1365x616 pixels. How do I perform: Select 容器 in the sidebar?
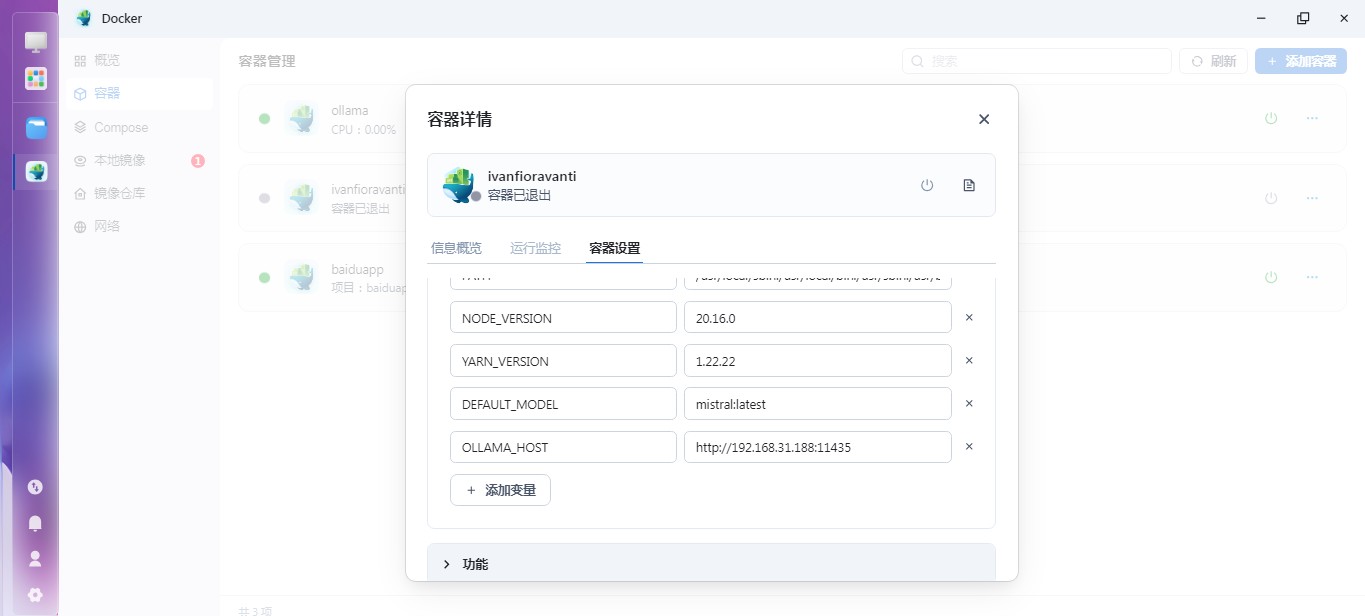140,93
